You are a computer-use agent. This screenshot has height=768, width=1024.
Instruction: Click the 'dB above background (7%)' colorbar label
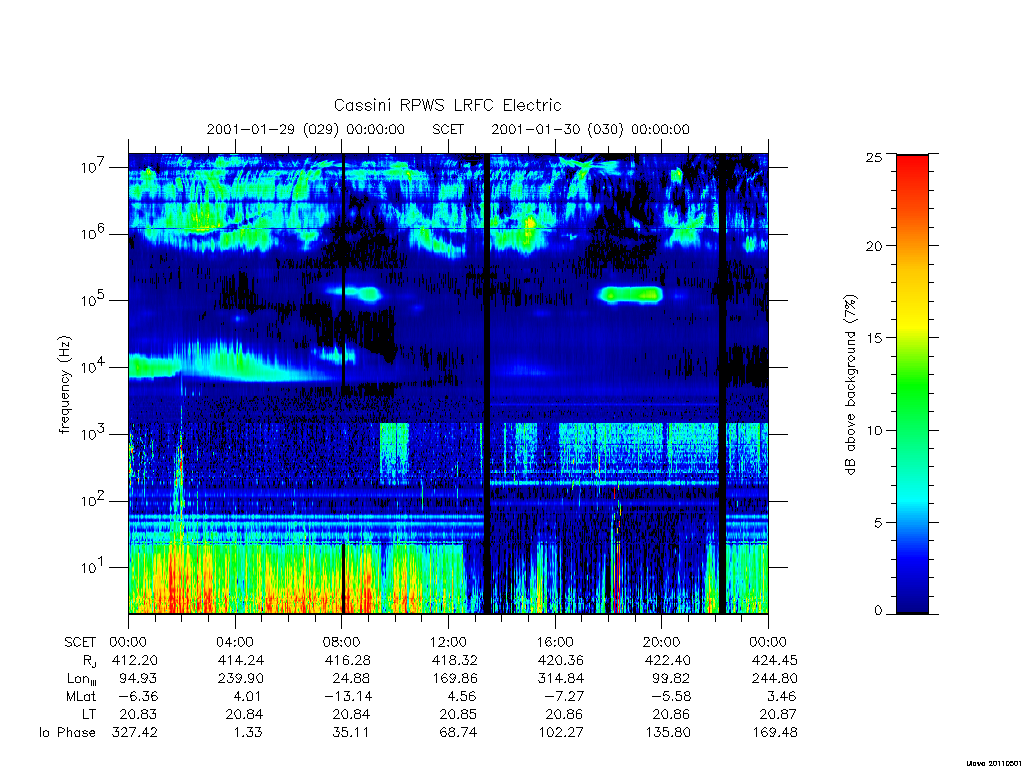pos(850,385)
